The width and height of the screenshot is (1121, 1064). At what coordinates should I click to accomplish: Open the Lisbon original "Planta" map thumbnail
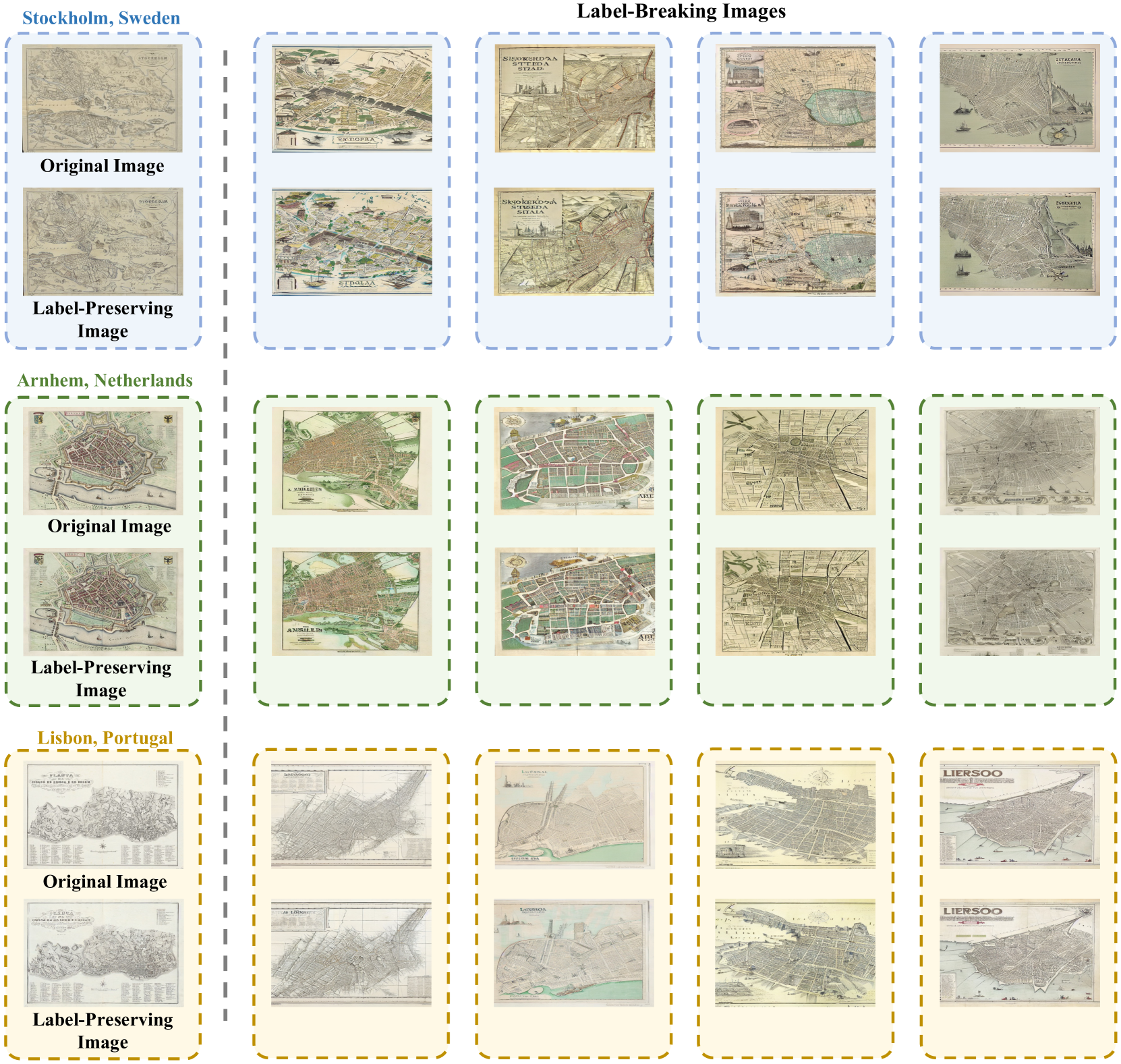coord(104,815)
